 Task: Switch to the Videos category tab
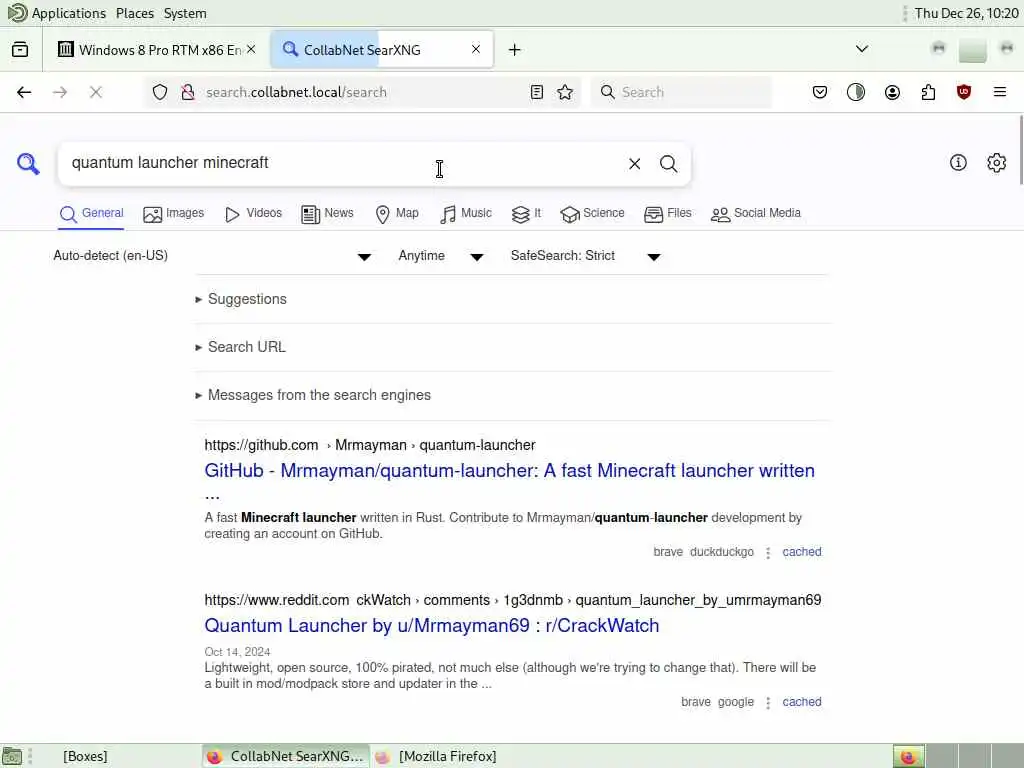pos(253,214)
